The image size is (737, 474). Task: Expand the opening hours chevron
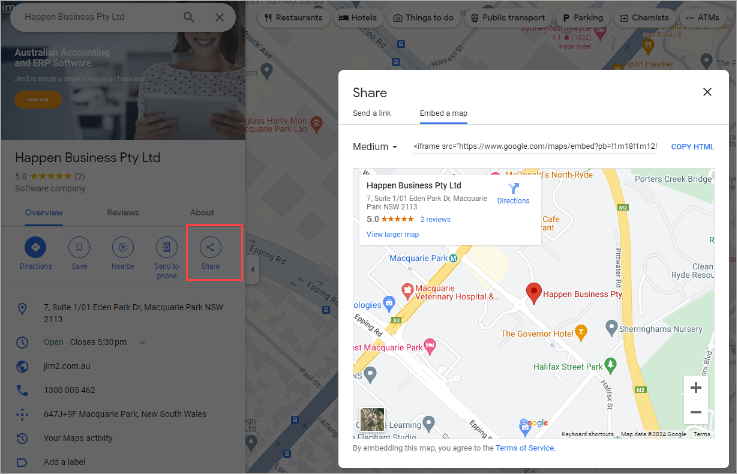142,342
